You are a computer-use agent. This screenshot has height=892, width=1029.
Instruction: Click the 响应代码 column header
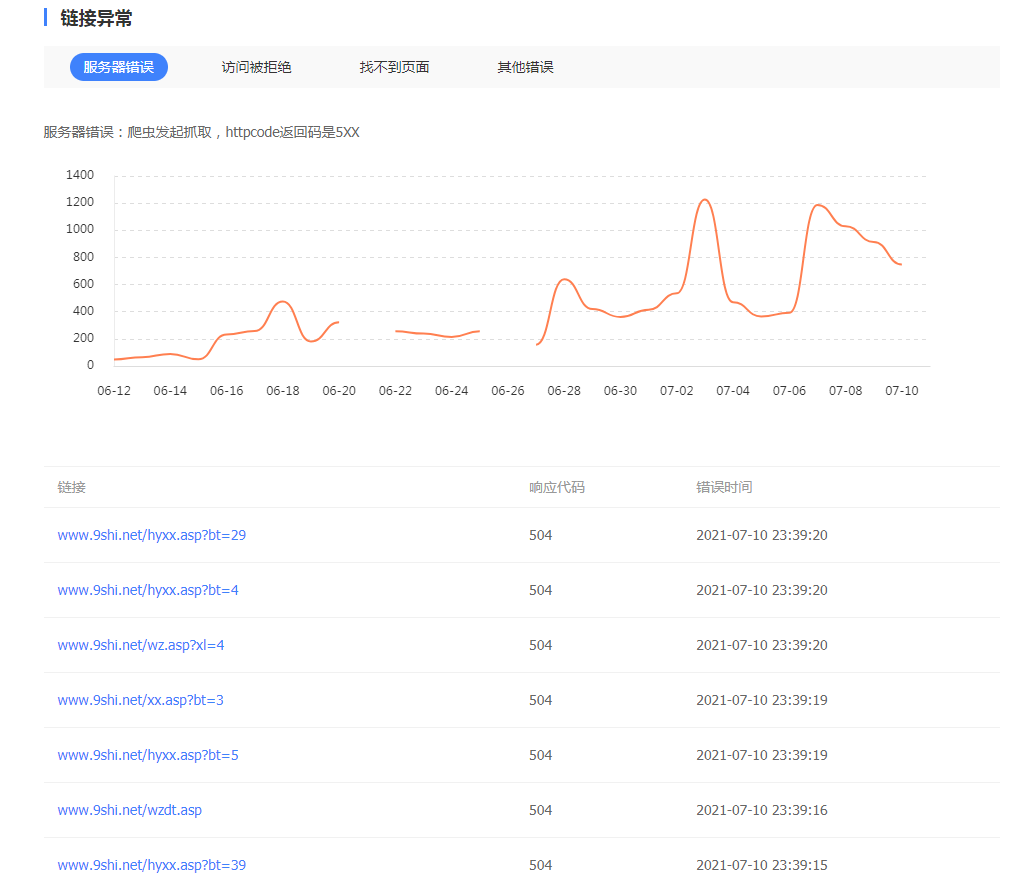(x=556, y=487)
